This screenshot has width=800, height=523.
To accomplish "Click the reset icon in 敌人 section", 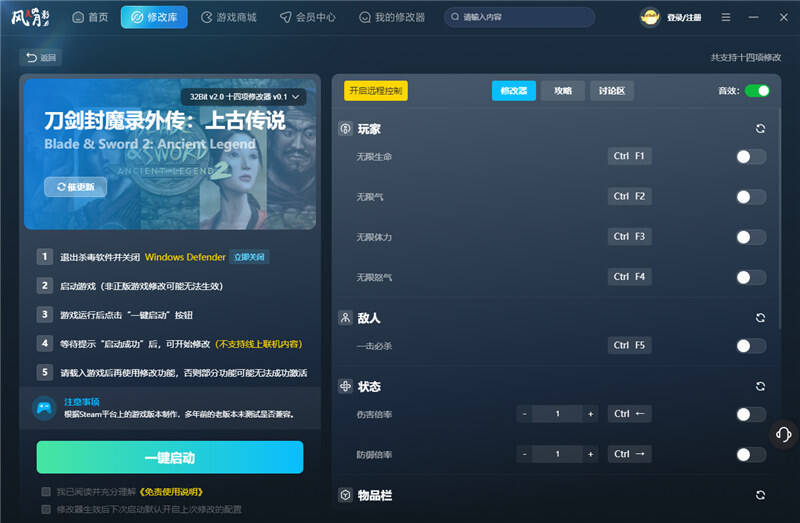I will point(760,318).
